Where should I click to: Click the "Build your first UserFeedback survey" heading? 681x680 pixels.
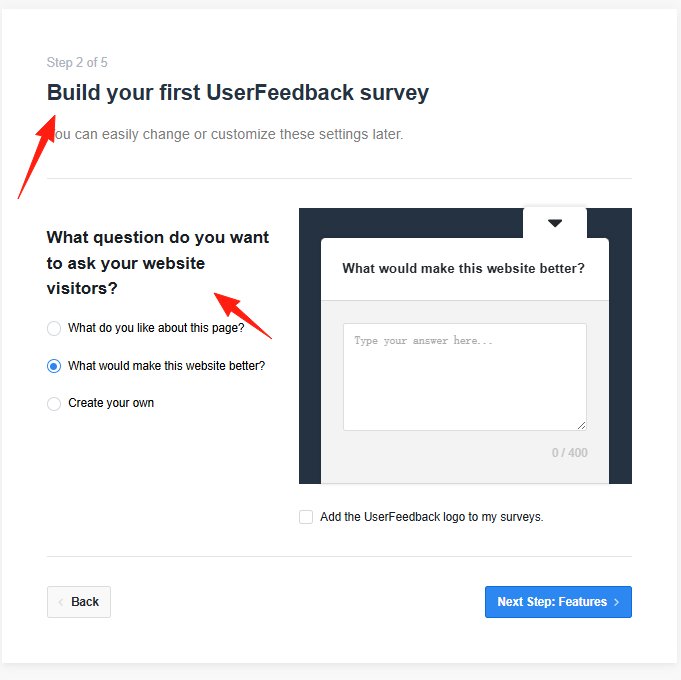coord(238,93)
